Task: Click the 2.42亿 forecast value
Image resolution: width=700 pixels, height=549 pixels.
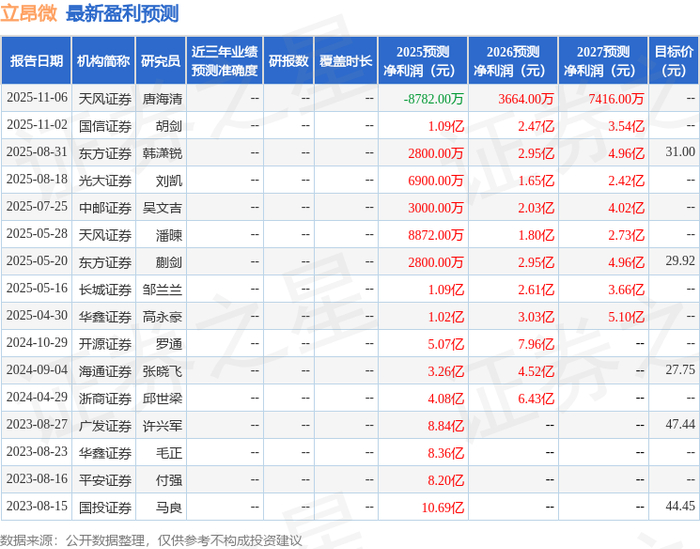Action: tap(626, 181)
